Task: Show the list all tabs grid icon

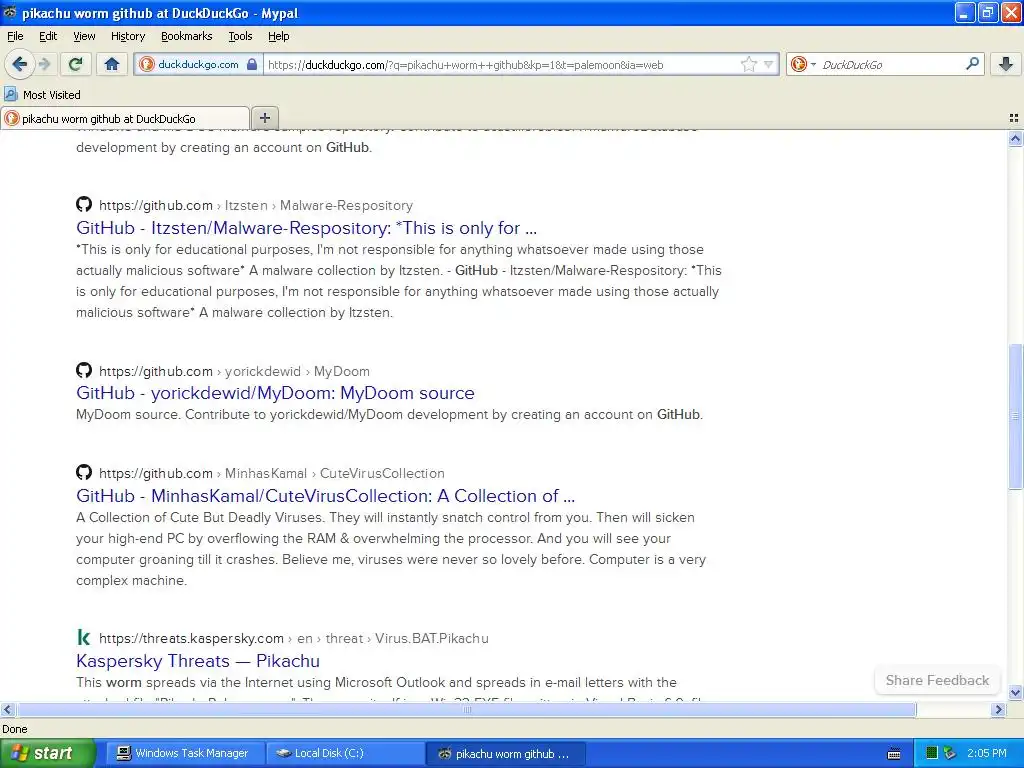Action: [1014, 118]
